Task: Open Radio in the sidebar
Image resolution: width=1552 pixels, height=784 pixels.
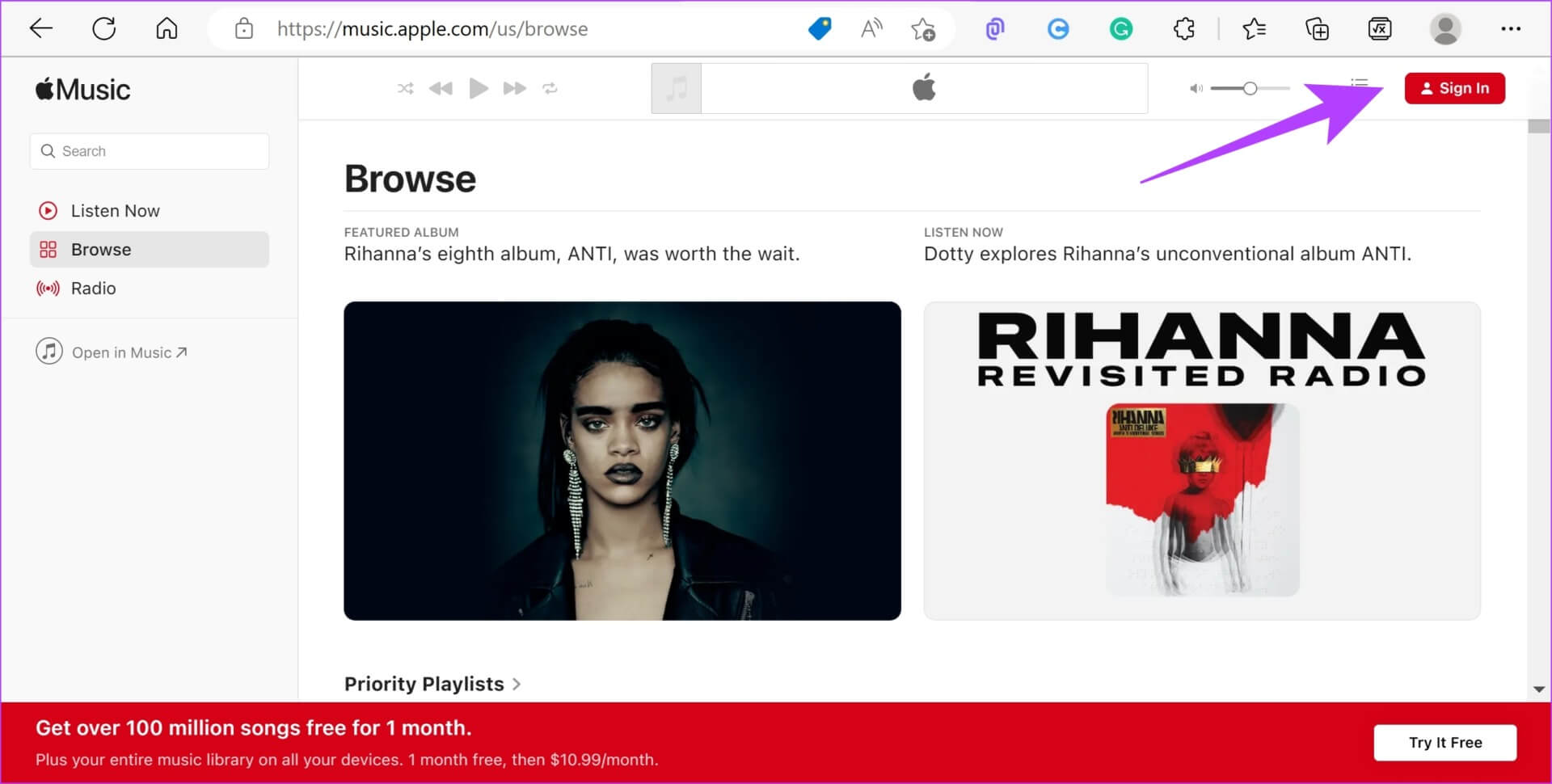Action: pyautogui.click(x=150, y=289)
